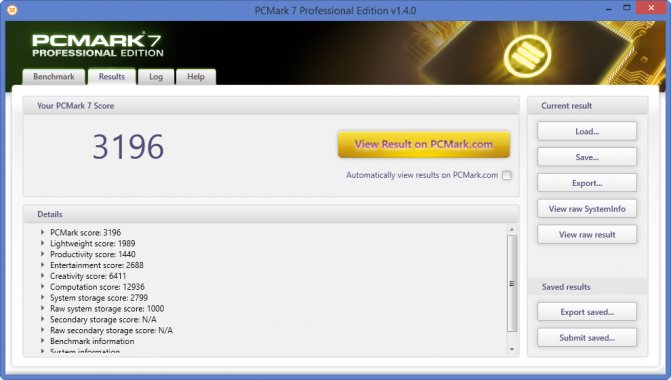Expand the Computation score entry
Image resolution: width=671 pixels, height=380 pixels.
click(x=42, y=287)
